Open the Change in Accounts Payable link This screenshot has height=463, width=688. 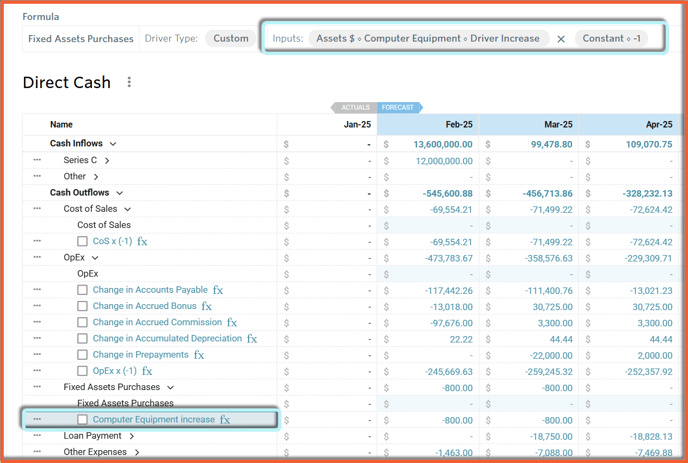150,290
